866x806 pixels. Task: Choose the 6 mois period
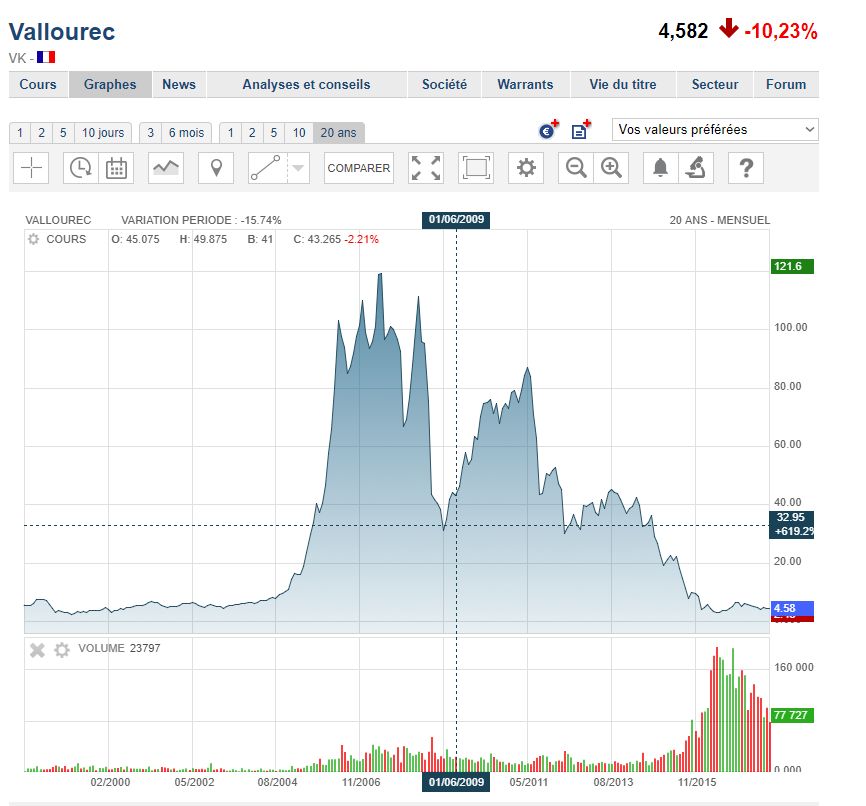pyautogui.click(x=187, y=133)
